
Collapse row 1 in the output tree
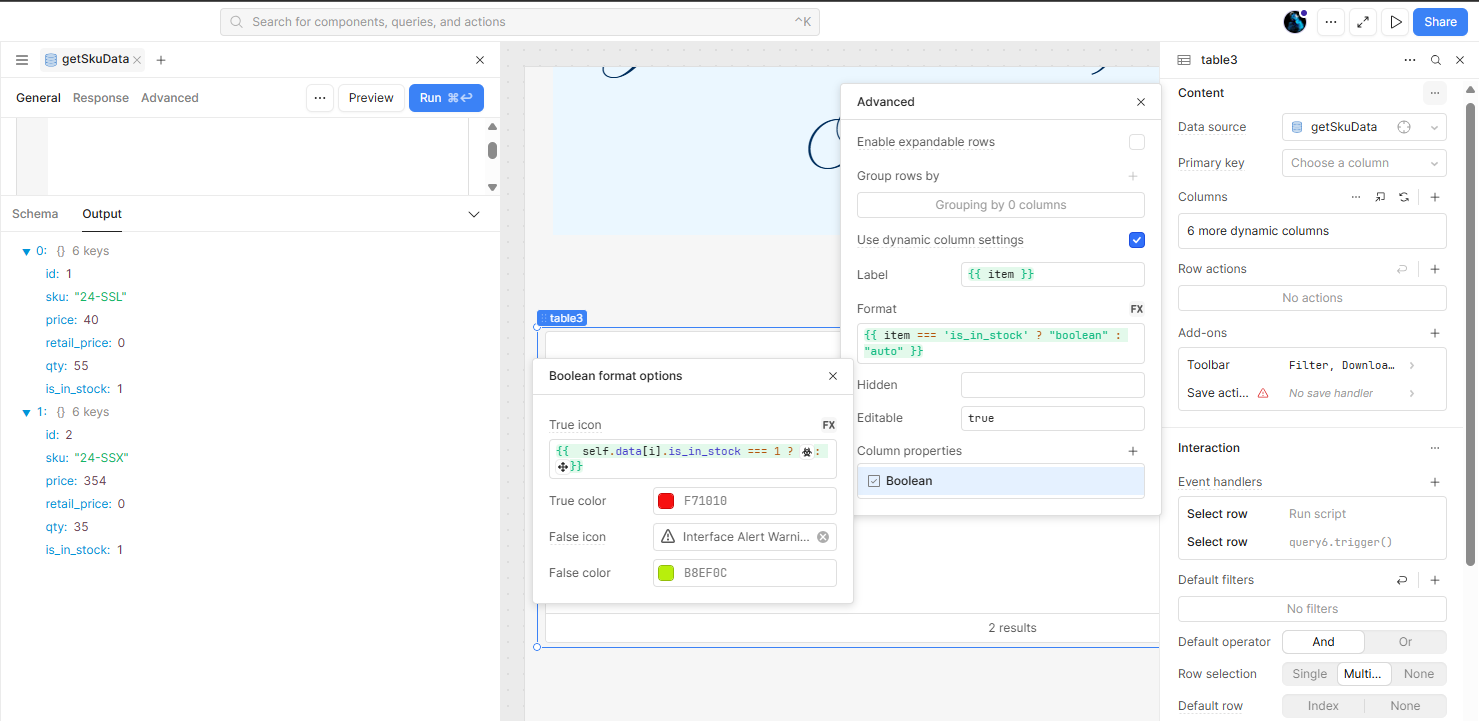[26, 412]
